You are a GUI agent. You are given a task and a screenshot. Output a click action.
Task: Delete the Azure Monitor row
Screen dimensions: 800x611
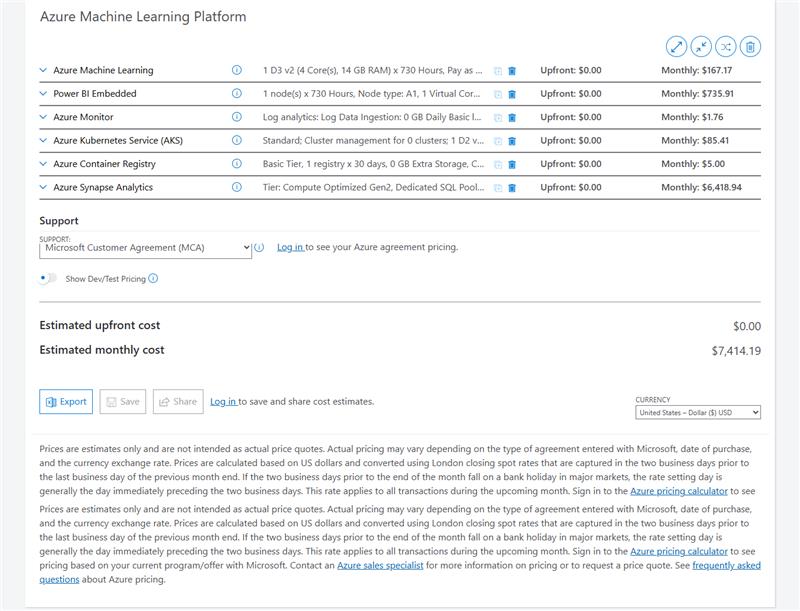click(x=512, y=118)
